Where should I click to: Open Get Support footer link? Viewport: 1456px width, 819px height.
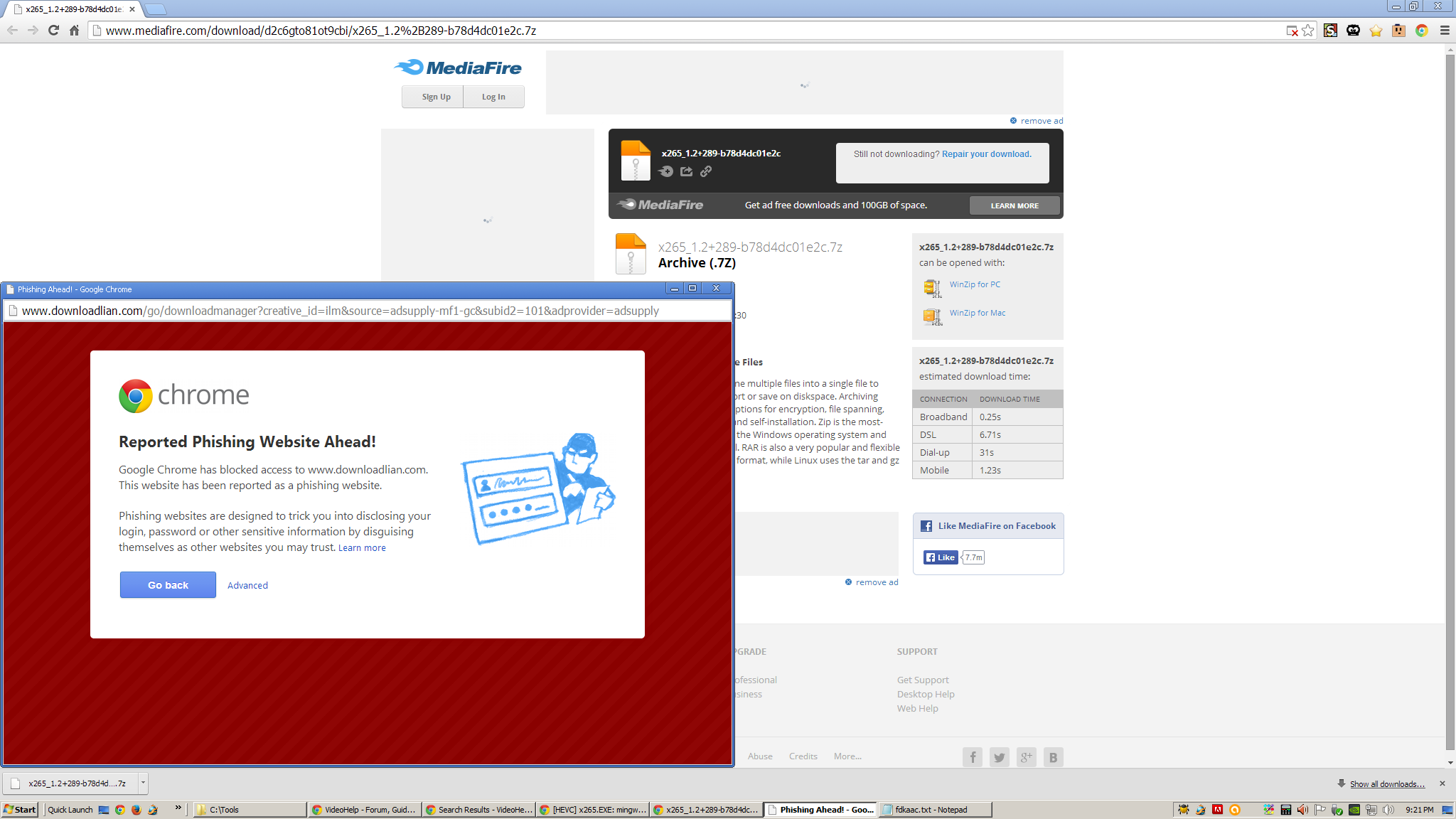923,680
